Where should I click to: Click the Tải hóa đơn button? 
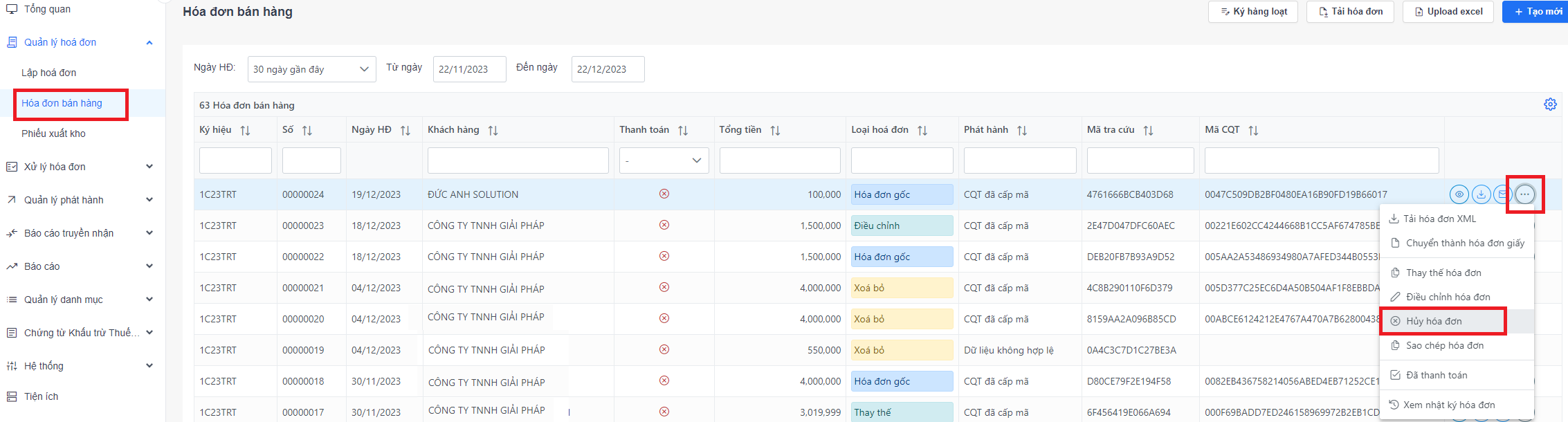tap(1350, 12)
